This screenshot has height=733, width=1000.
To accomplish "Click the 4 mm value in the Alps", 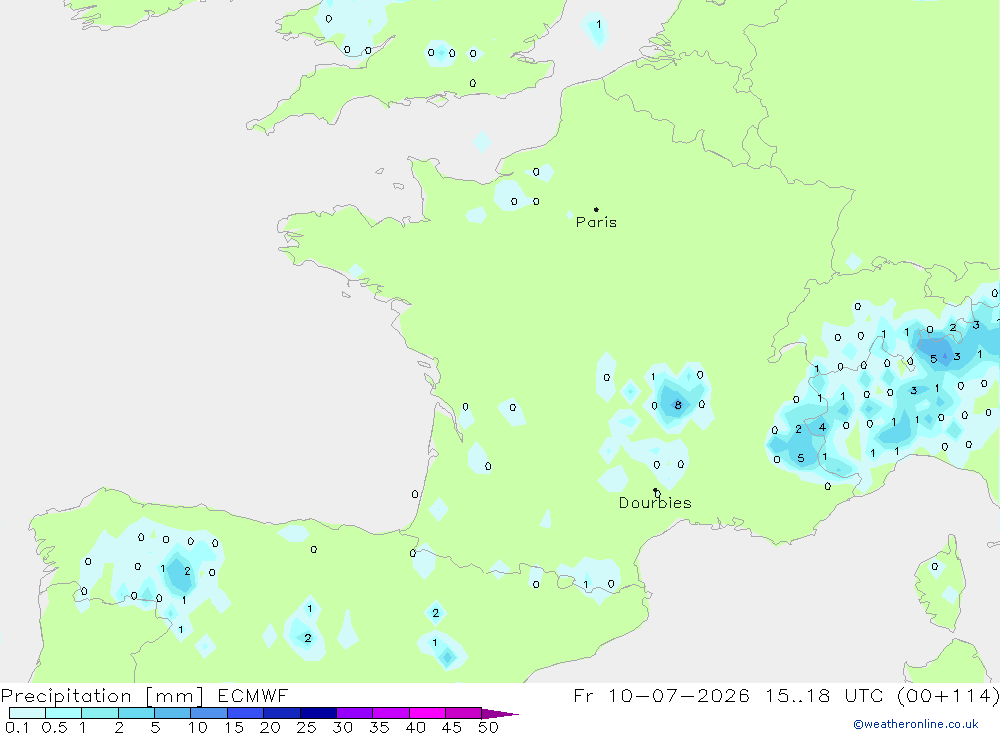I will click(x=822, y=427).
